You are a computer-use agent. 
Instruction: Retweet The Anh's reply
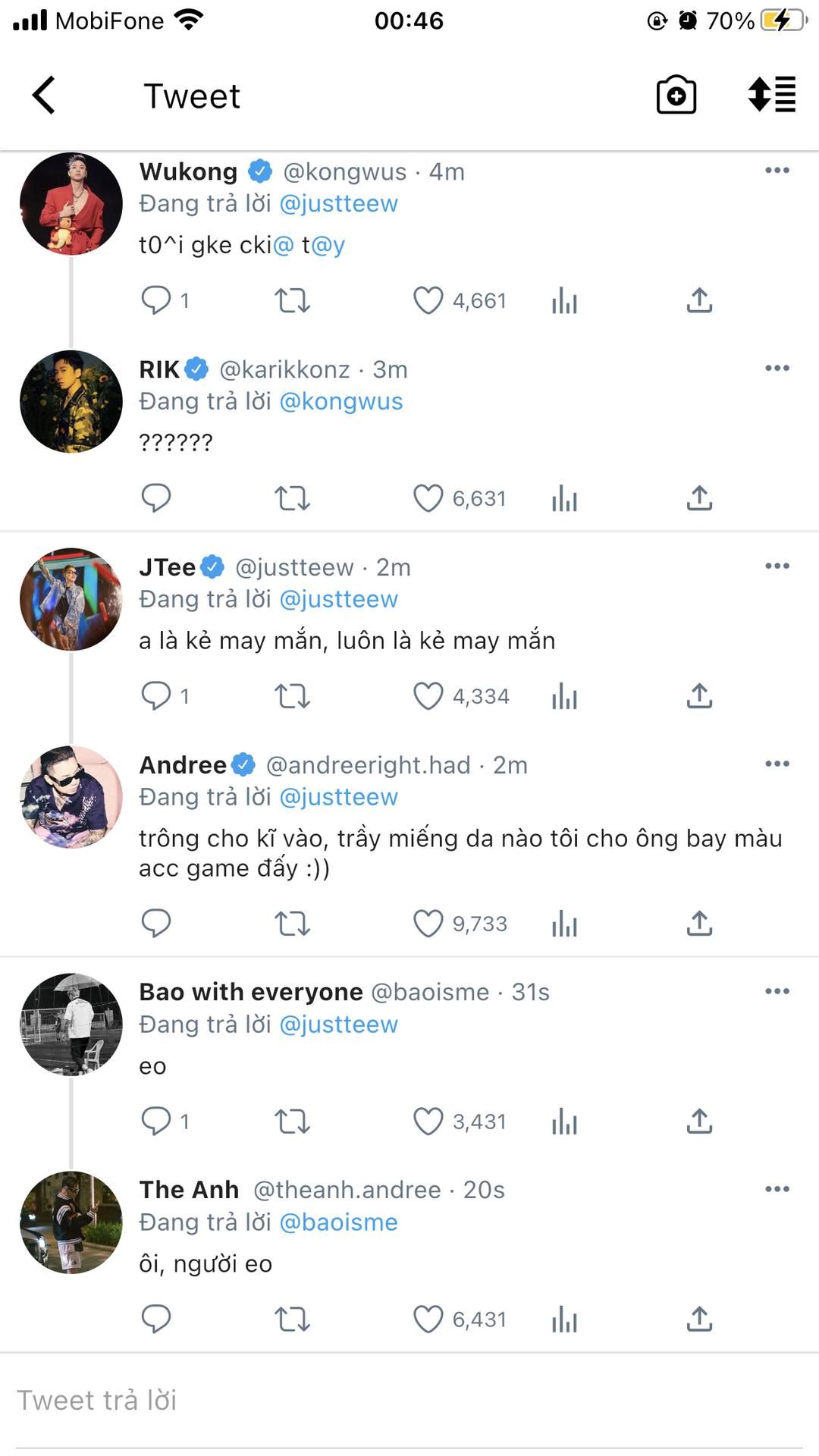pos(292,1319)
